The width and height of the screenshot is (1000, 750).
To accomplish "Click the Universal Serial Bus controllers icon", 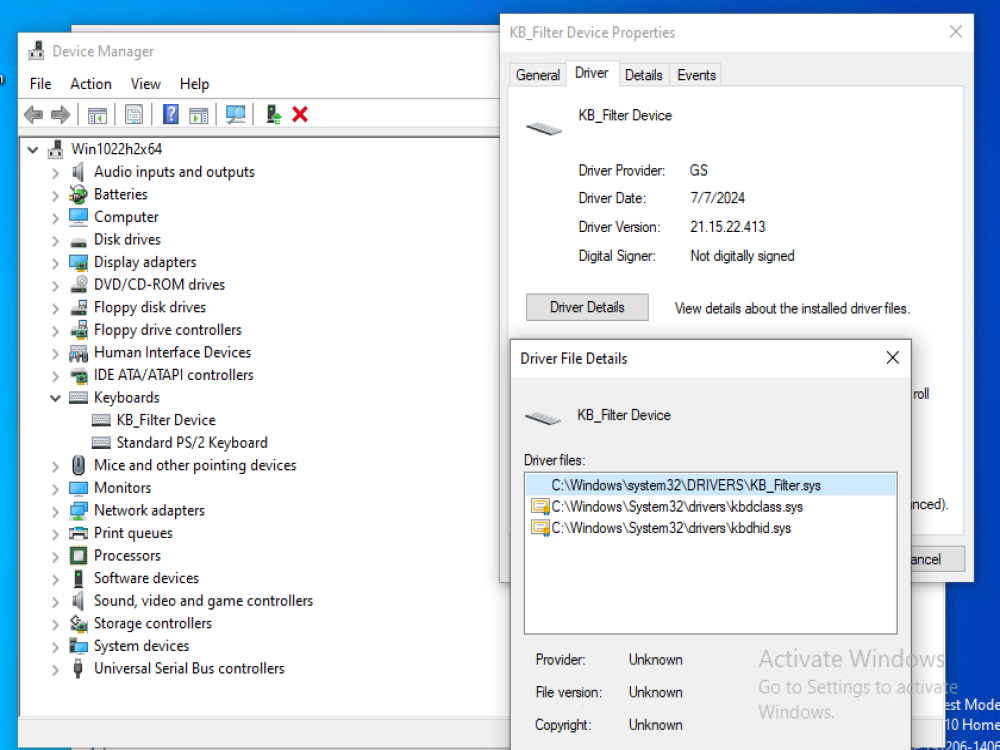I will [x=78, y=668].
